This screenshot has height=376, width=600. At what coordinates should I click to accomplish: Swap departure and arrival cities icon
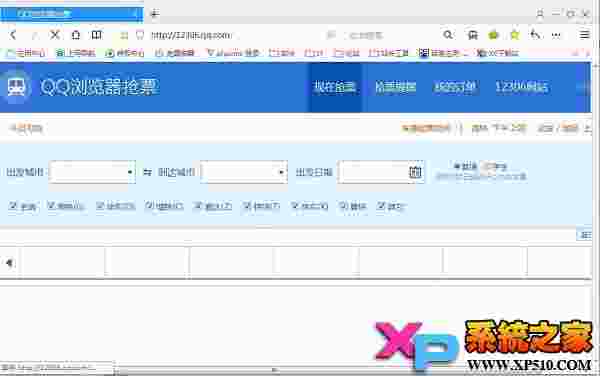click(x=147, y=173)
